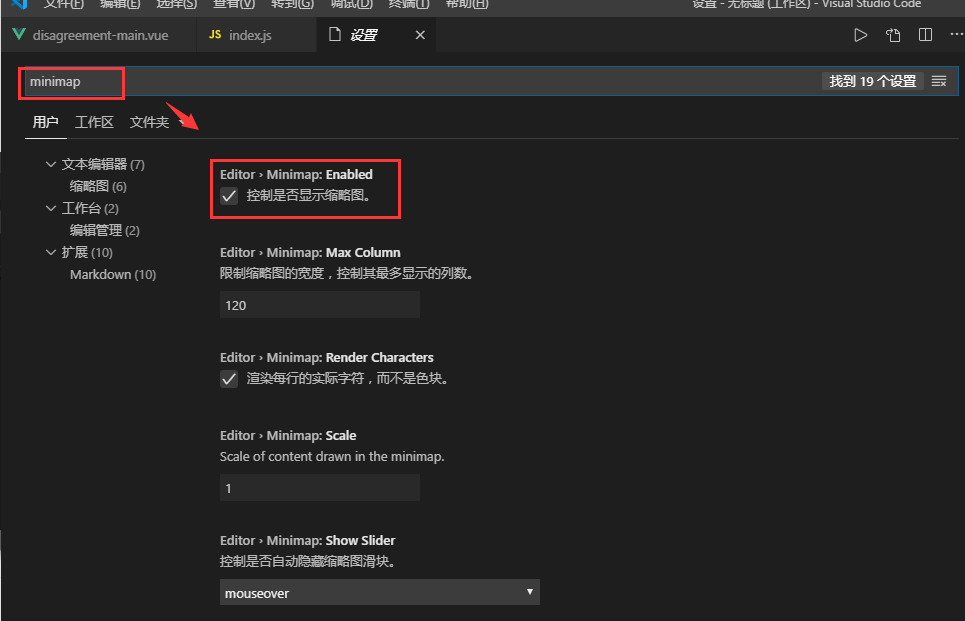This screenshot has height=621, width=965.
Task: Collapse the 文本编辑器 tree section
Action: point(51,163)
